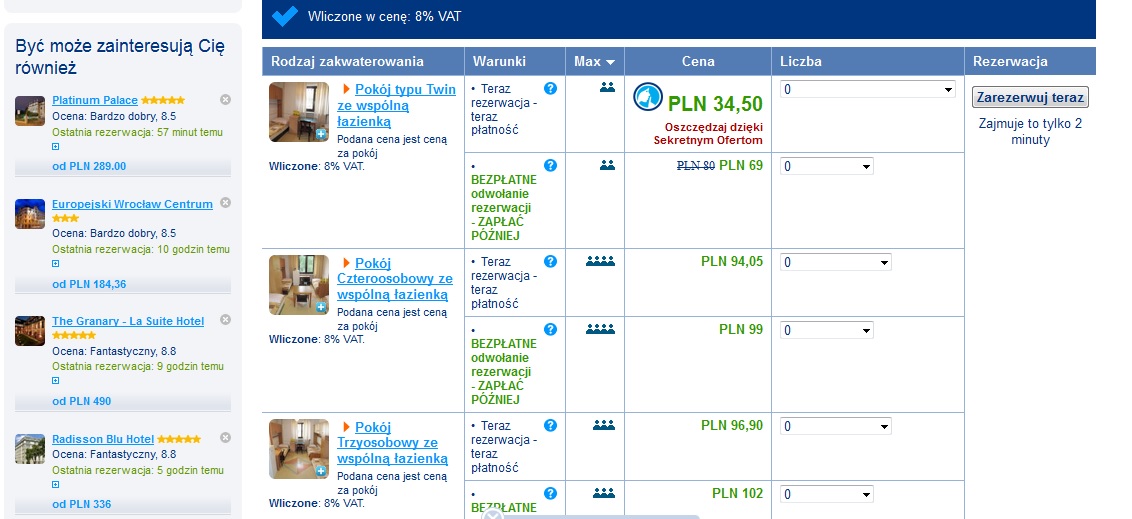Open Radisson Blu Hotel link
Image resolution: width=1132 pixels, height=519 pixels.
coord(103,439)
